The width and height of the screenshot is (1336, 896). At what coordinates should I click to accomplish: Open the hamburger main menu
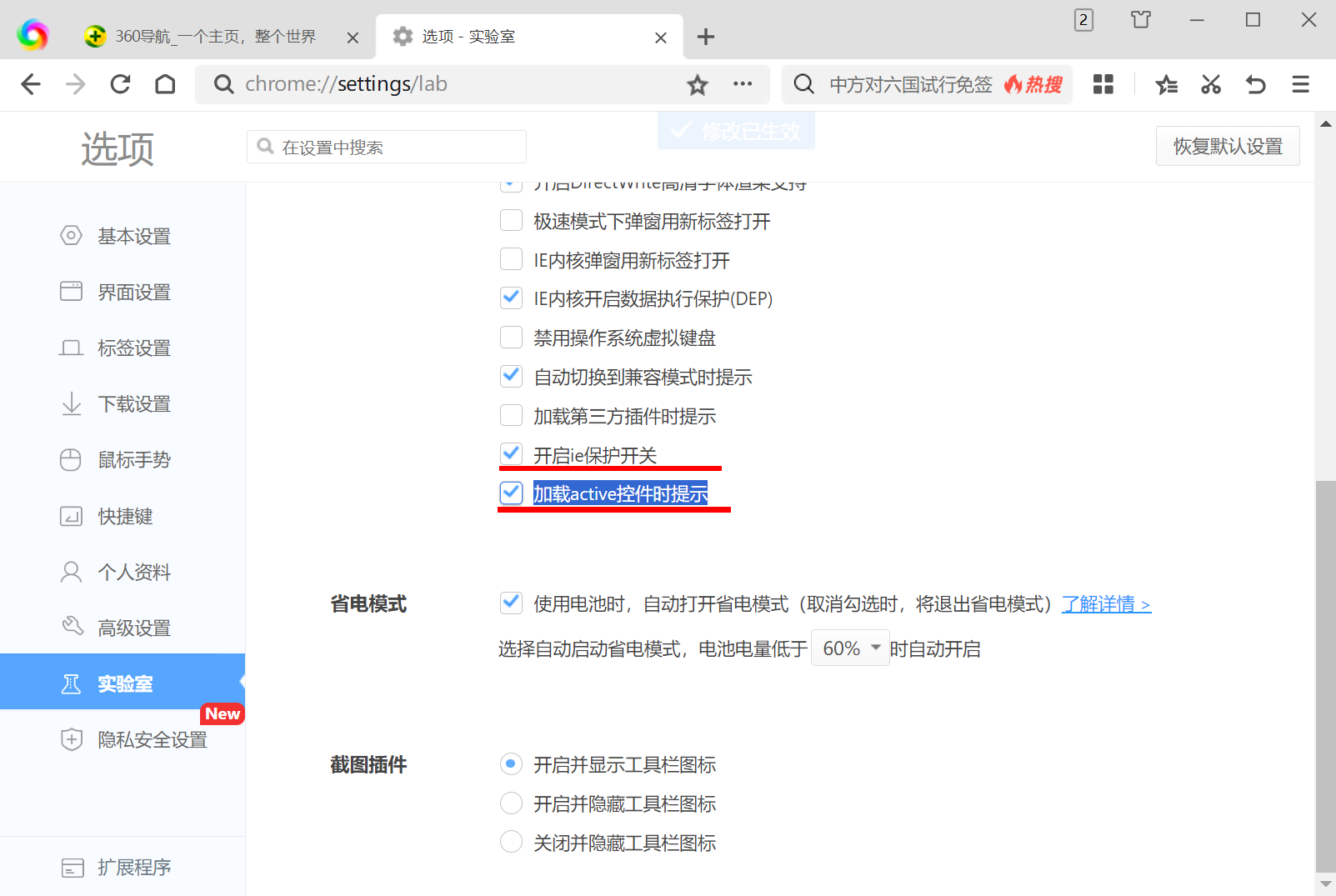click(x=1301, y=84)
